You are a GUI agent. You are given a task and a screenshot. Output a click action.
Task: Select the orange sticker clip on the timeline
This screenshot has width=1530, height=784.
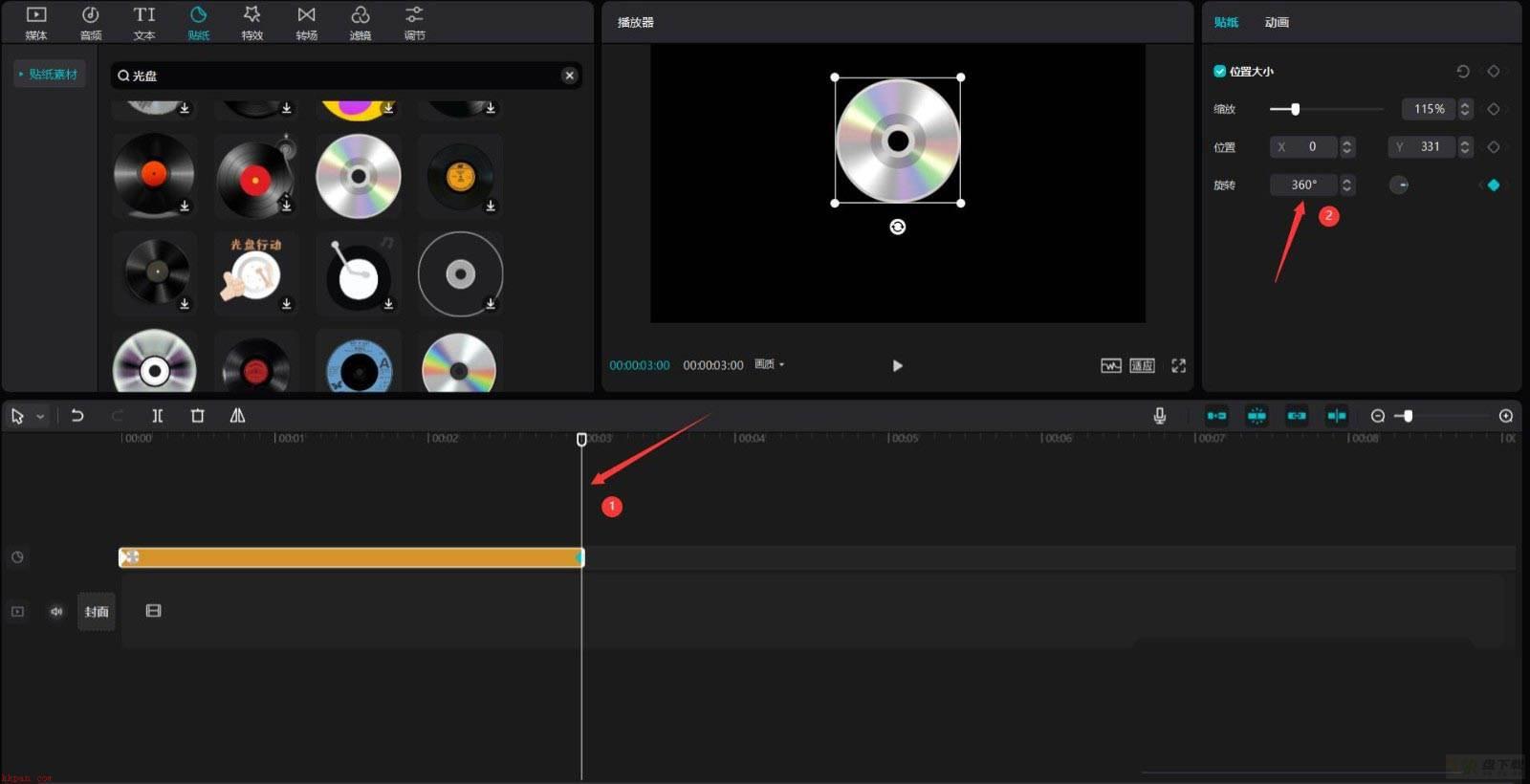tap(351, 557)
